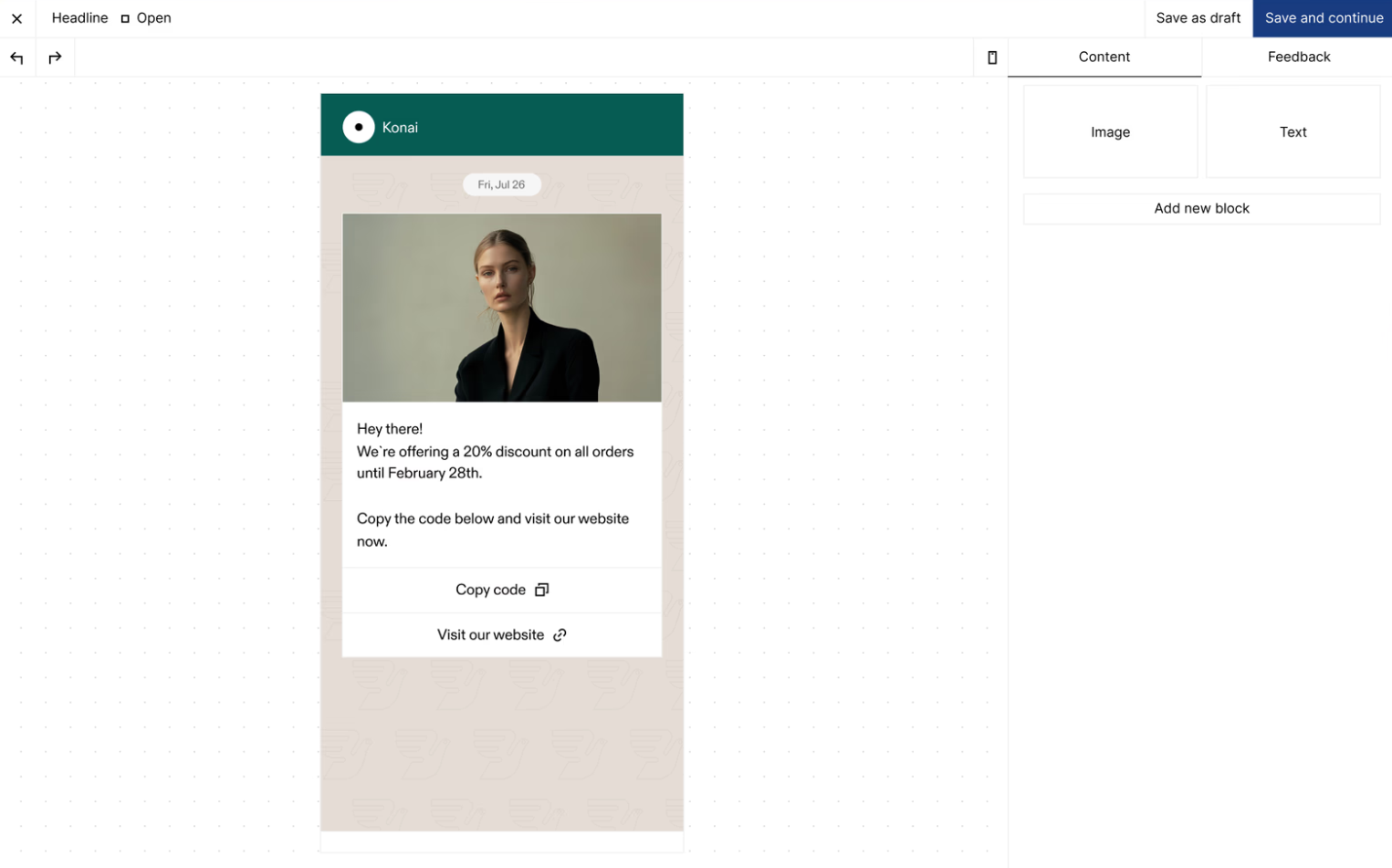Click the status icon next to Open

[124, 17]
